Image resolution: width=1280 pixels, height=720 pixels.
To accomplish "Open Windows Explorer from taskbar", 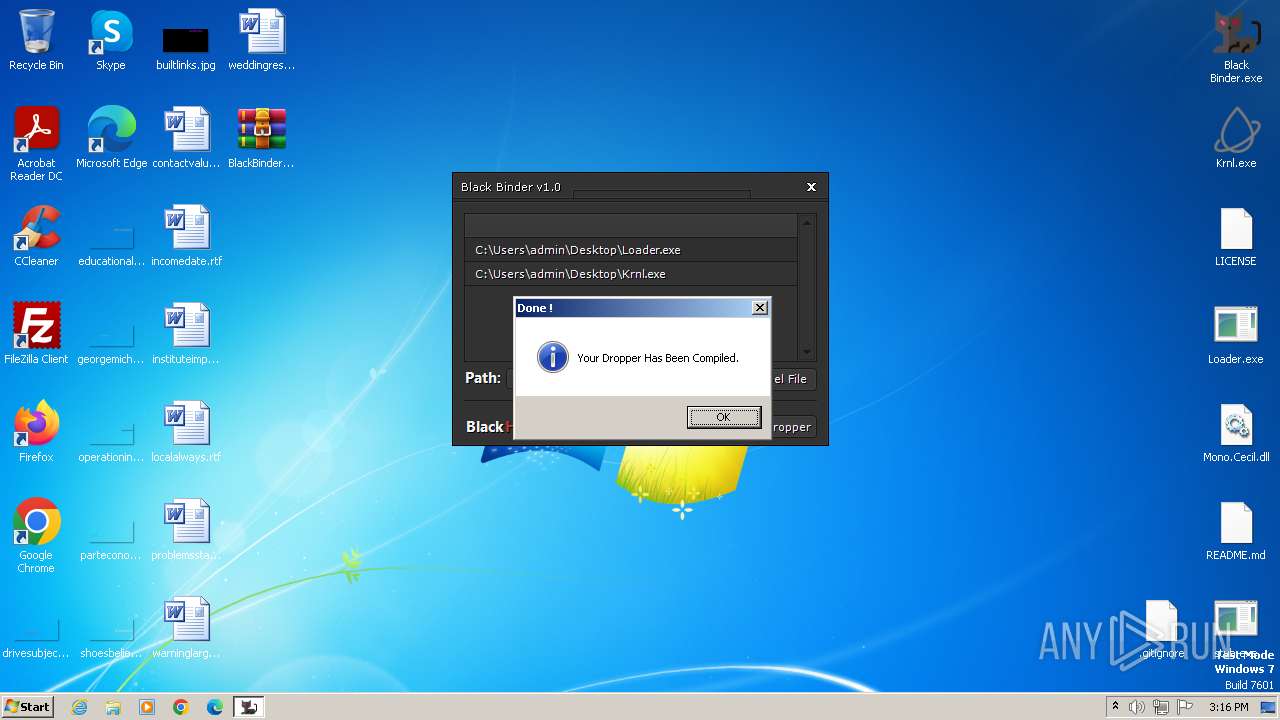I will (113, 707).
